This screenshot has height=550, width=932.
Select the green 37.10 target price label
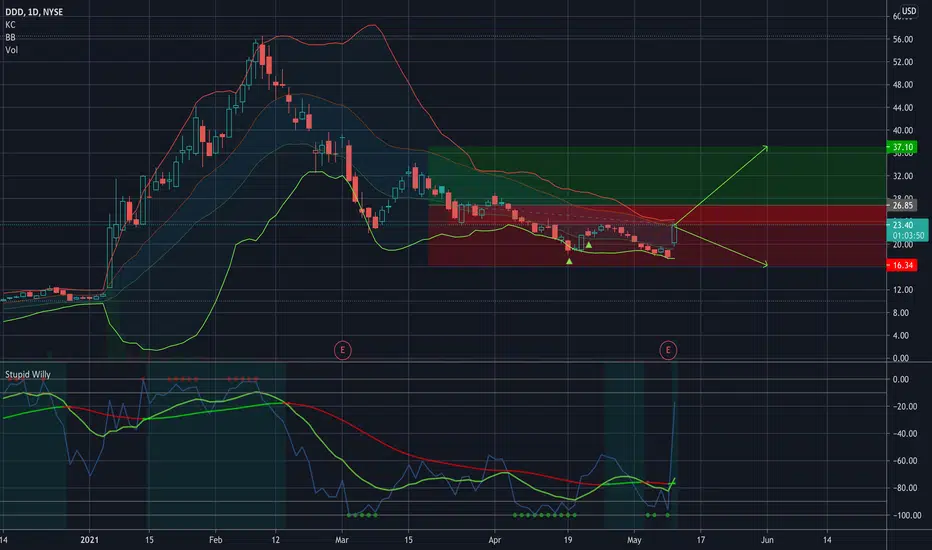[902, 147]
